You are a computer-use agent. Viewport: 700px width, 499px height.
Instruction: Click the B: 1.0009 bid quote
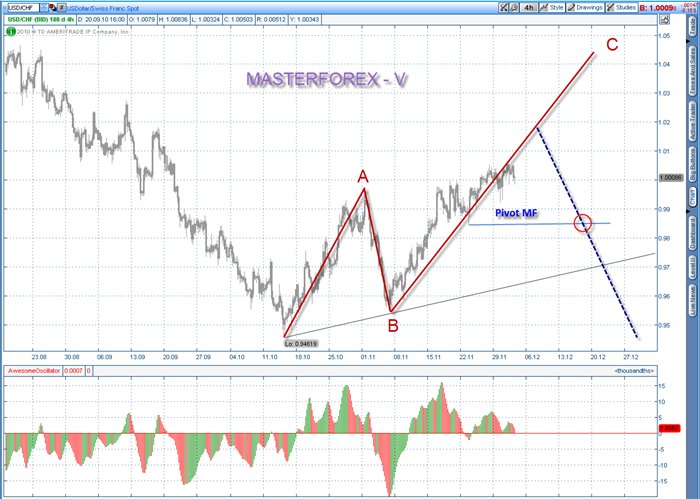click(657, 8)
